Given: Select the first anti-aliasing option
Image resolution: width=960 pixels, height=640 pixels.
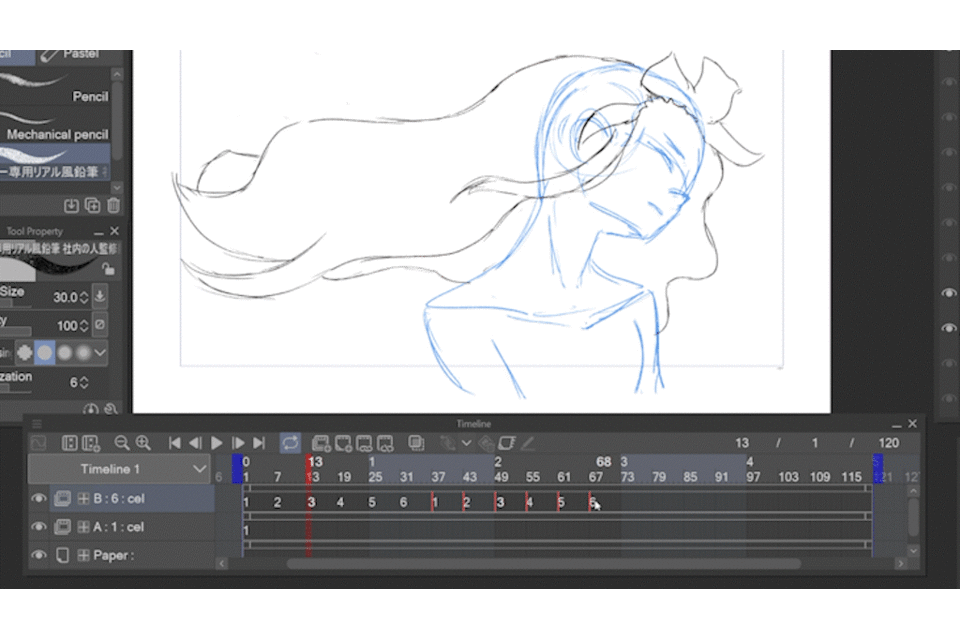Looking at the screenshot, I should pos(24,353).
